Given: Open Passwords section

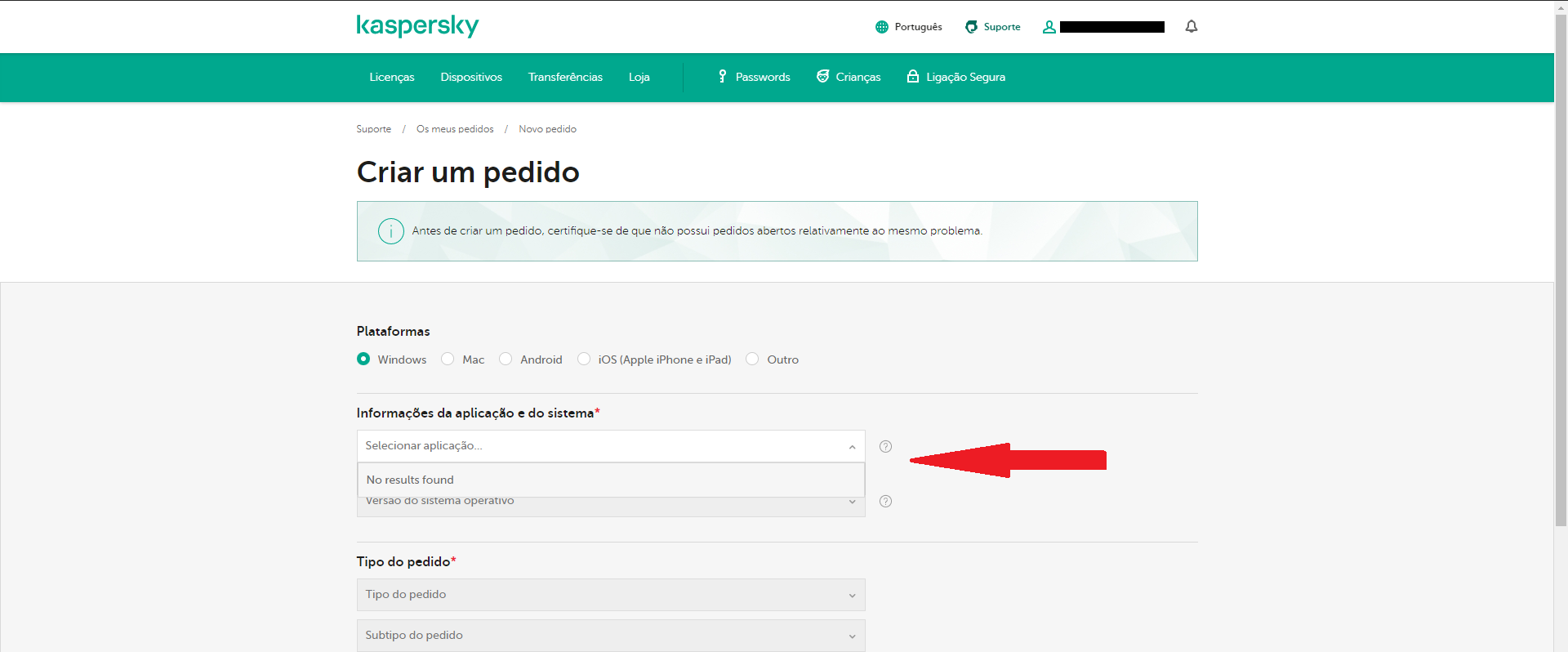Looking at the screenshot, I should pyautogui.click(x=763, y=77).
